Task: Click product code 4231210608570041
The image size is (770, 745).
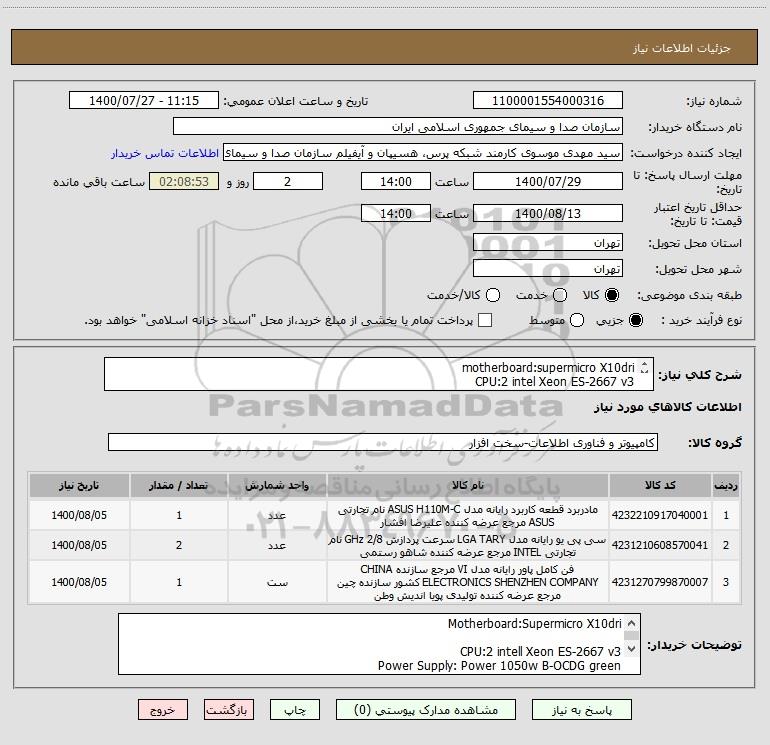Action: 660,545
